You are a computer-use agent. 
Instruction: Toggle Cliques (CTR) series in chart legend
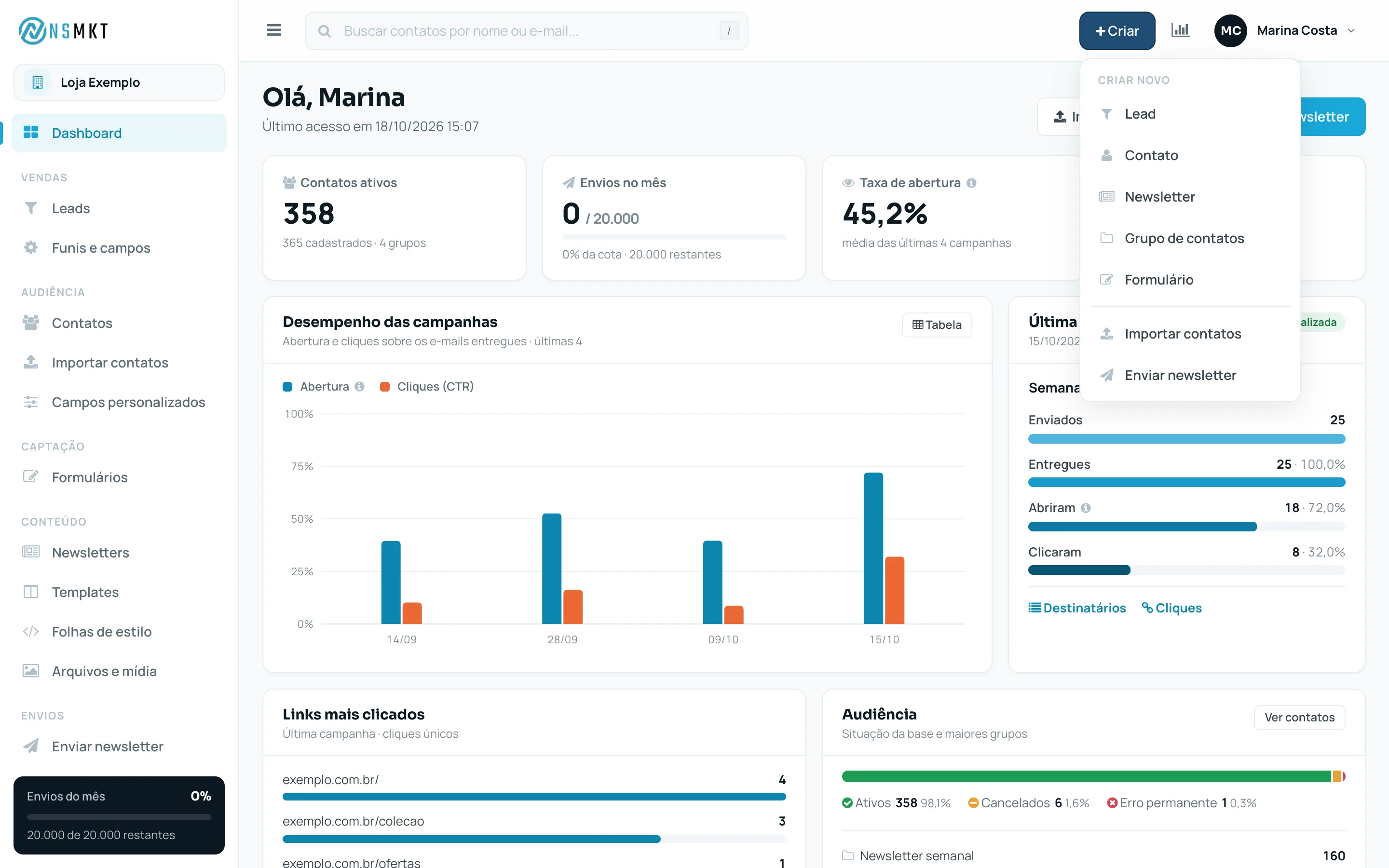click(427, 386)
